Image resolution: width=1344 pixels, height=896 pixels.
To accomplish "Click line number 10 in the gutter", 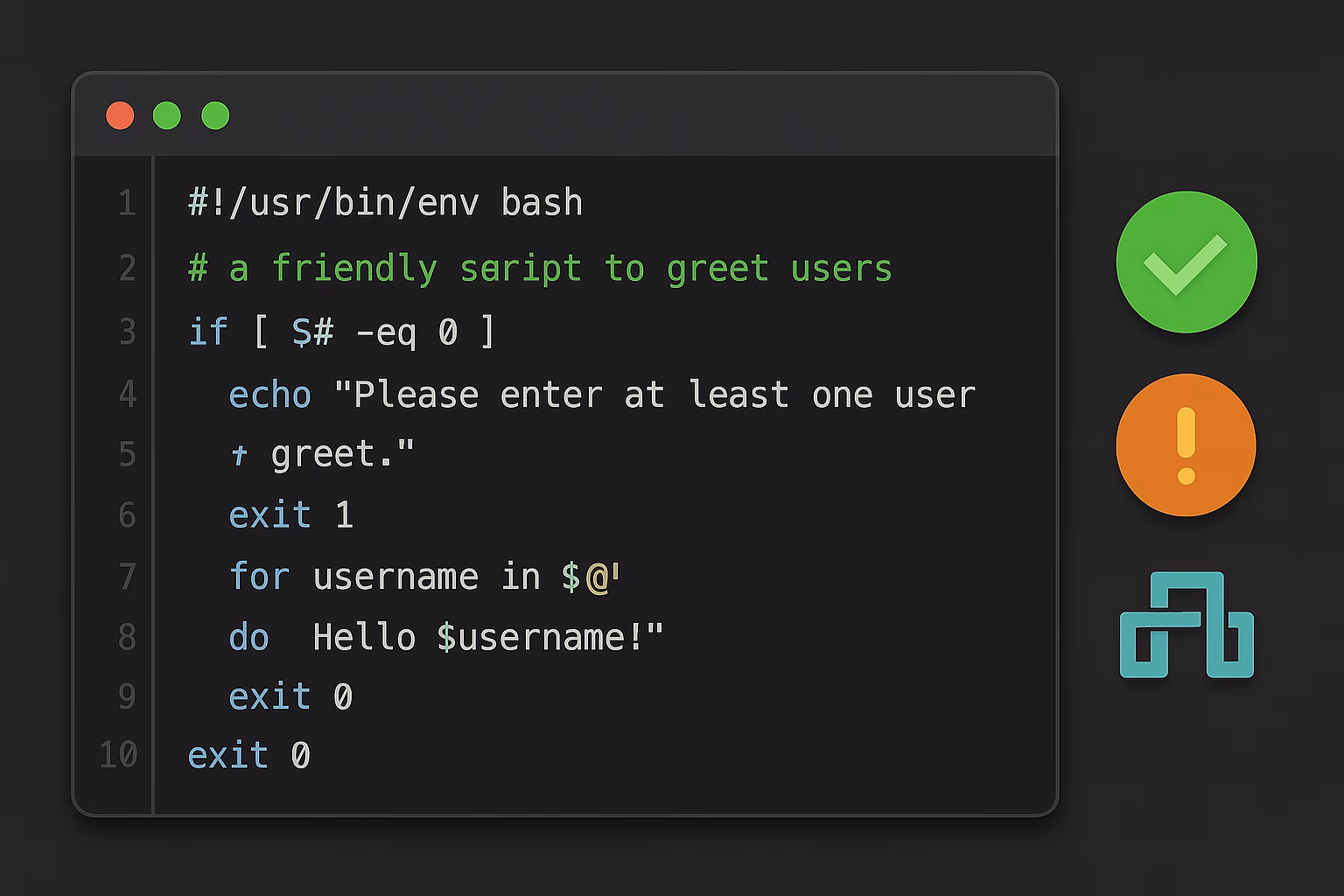I will (x=119, y=754).
